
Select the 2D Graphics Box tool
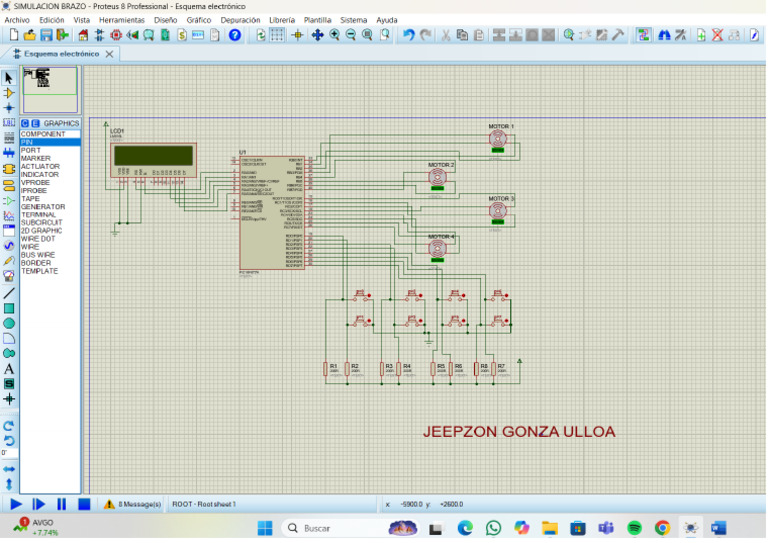pos(9,308)
